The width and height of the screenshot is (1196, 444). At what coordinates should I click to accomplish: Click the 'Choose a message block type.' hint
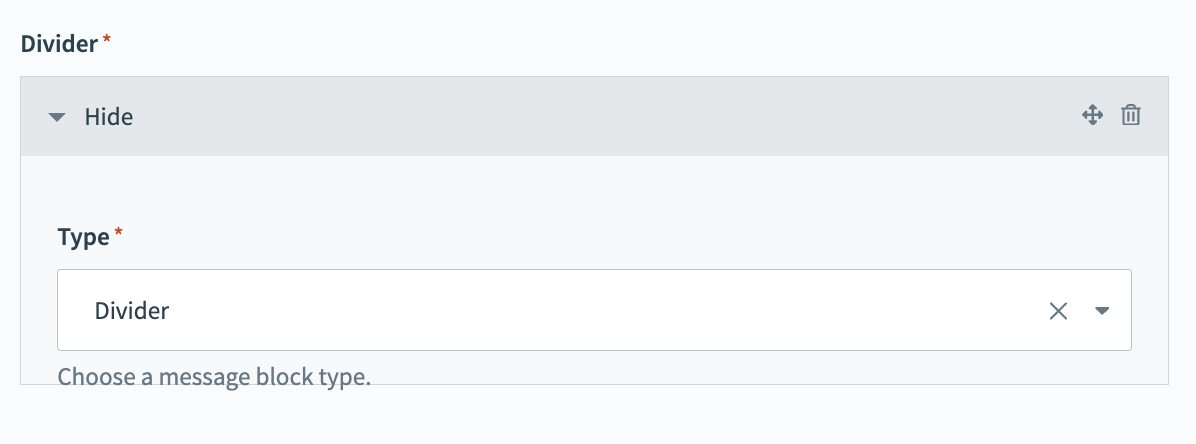click(214, 377)
